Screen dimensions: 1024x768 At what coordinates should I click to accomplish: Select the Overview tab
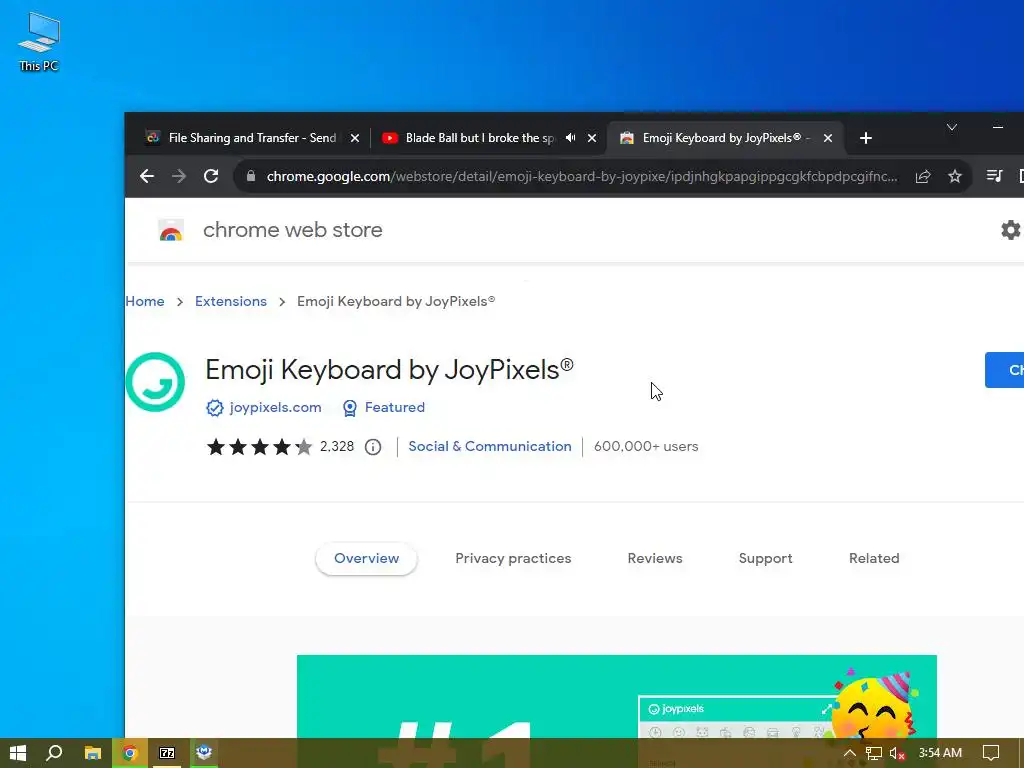[366, 558]
